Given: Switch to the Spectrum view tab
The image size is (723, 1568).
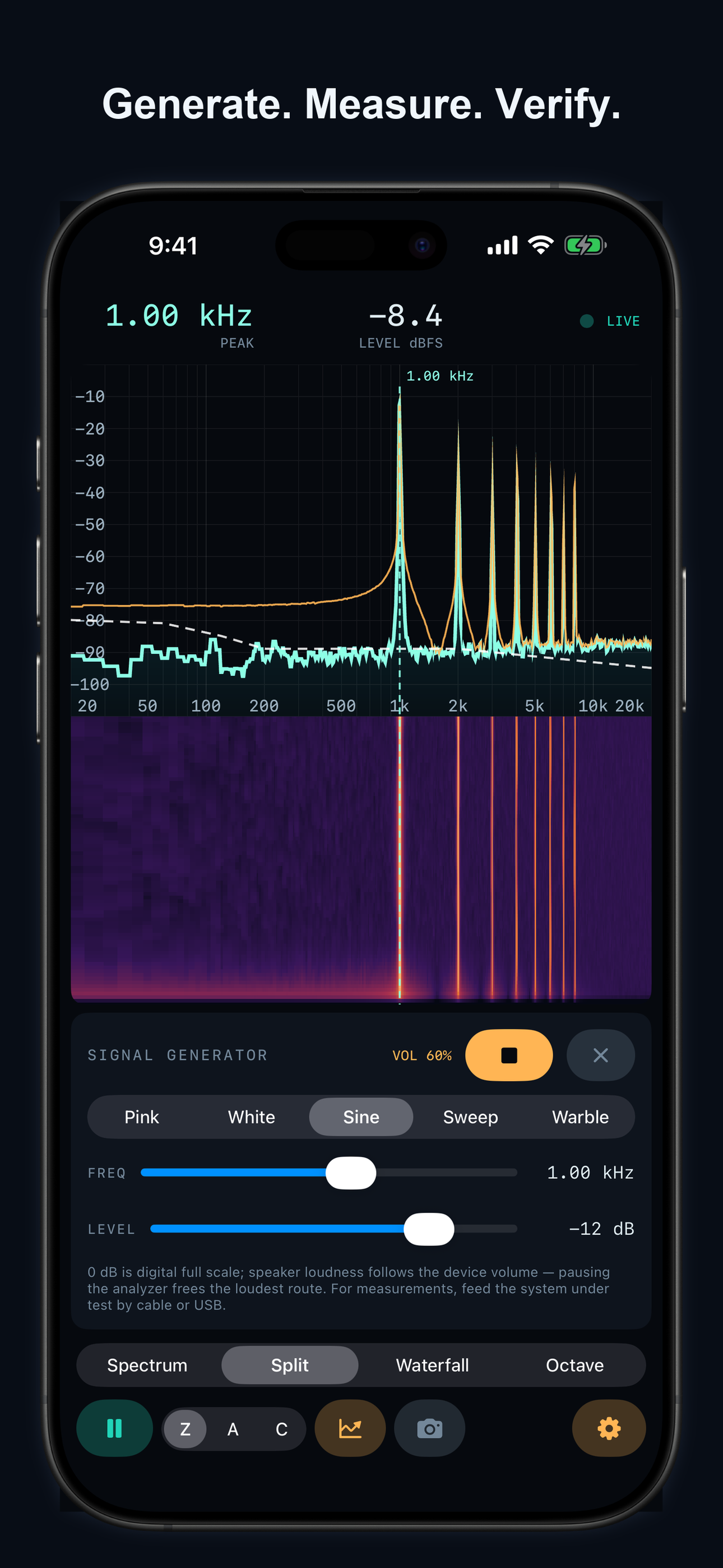Looking at the screenshot, I should point(147,1366).
